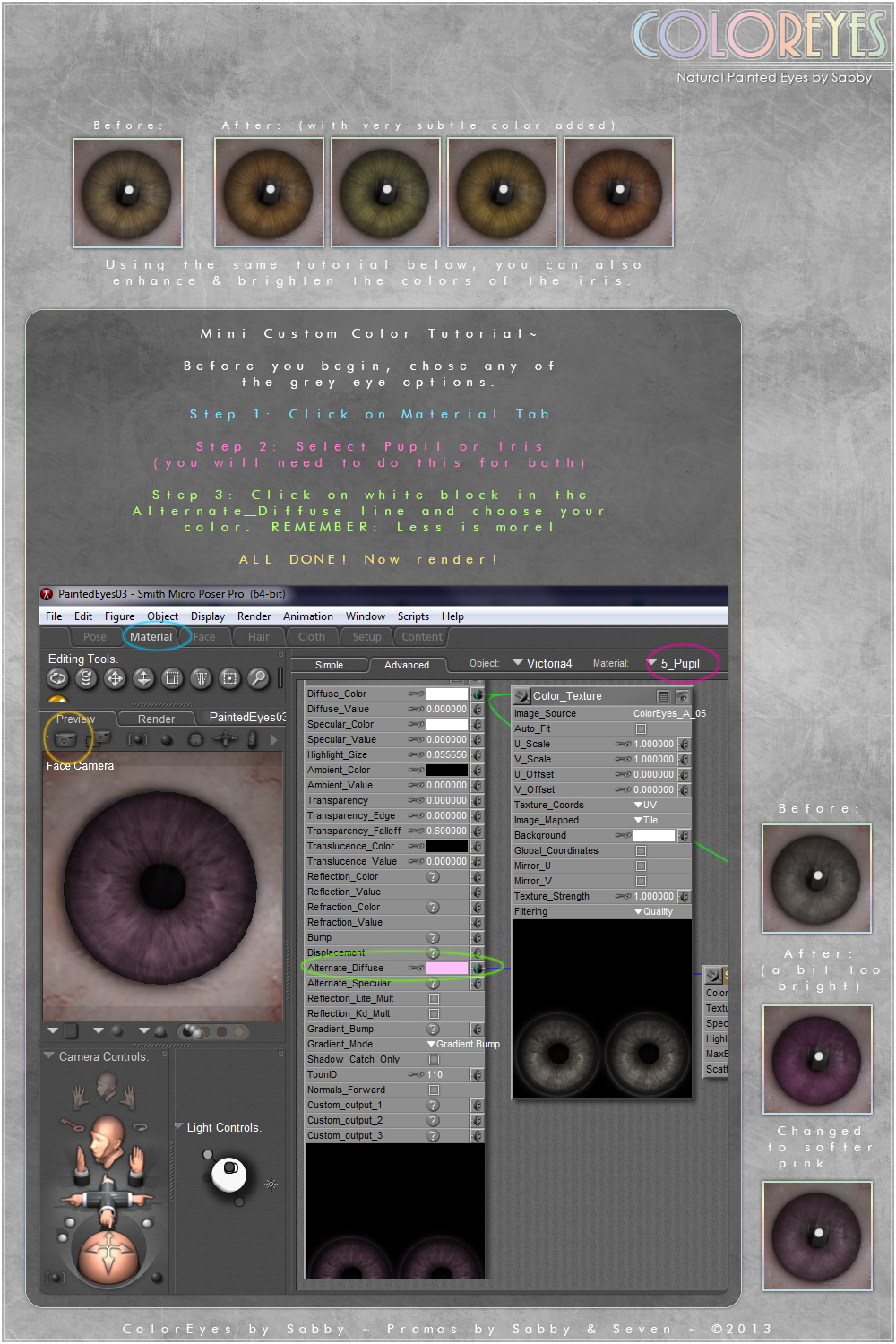Enable the Auto_Fit checkbox
This screenshot has width=896, height=1344.
(641, 729)
